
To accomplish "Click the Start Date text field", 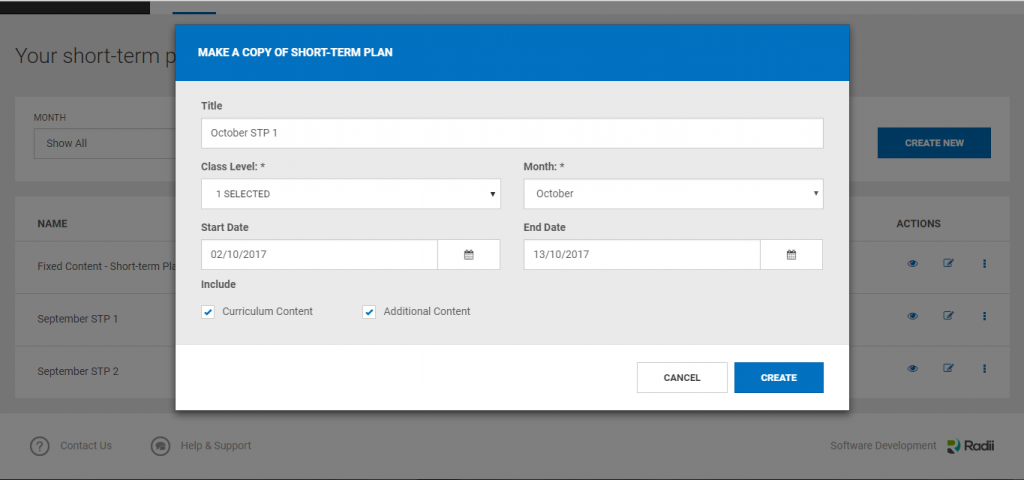I will click(319, 255).
